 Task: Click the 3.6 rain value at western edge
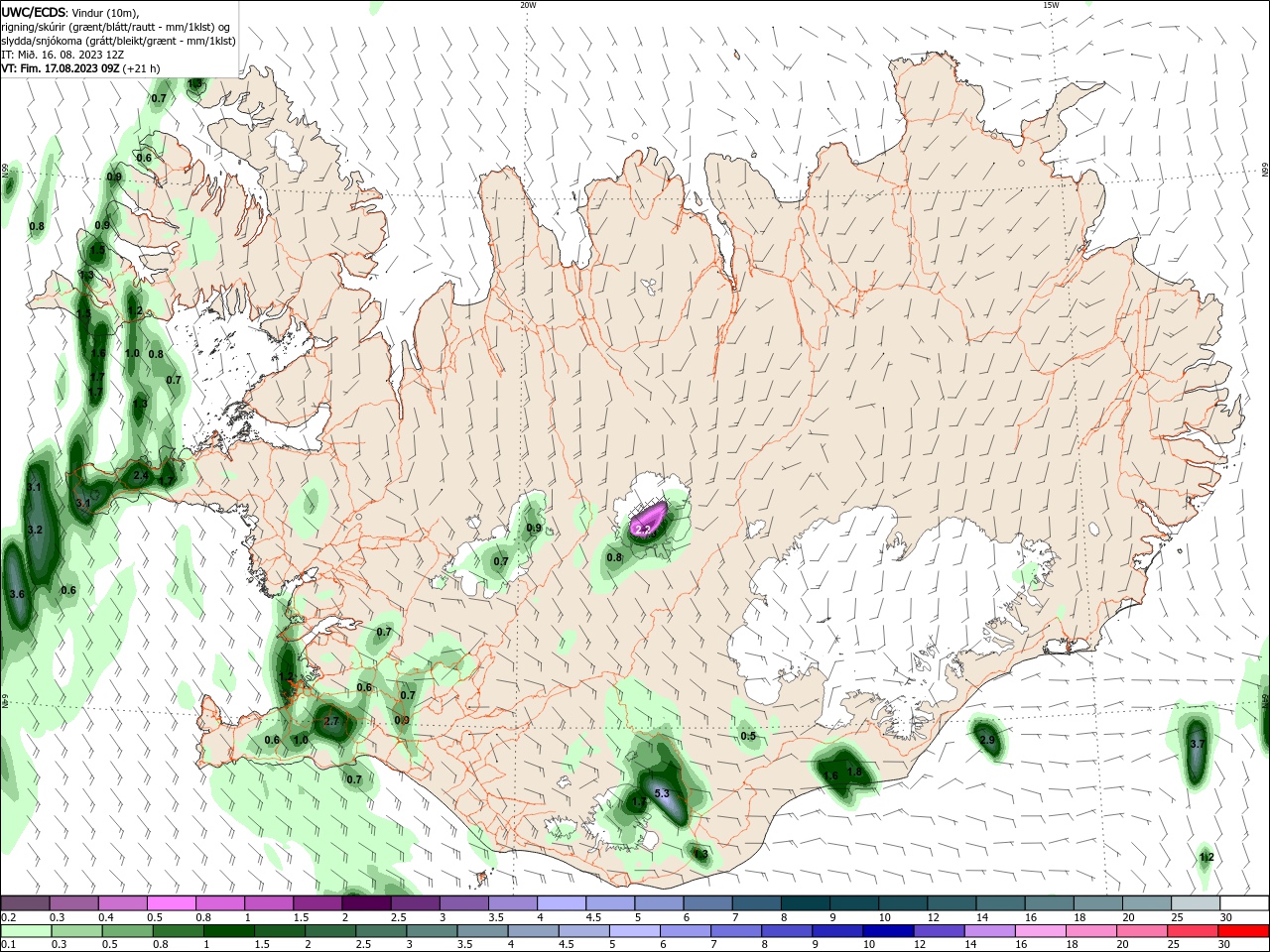click(x=16, y=594)
